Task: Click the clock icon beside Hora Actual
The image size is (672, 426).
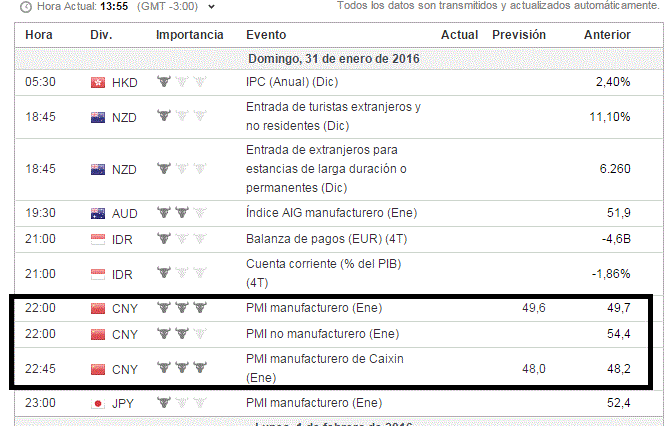Action: [26, 7]
